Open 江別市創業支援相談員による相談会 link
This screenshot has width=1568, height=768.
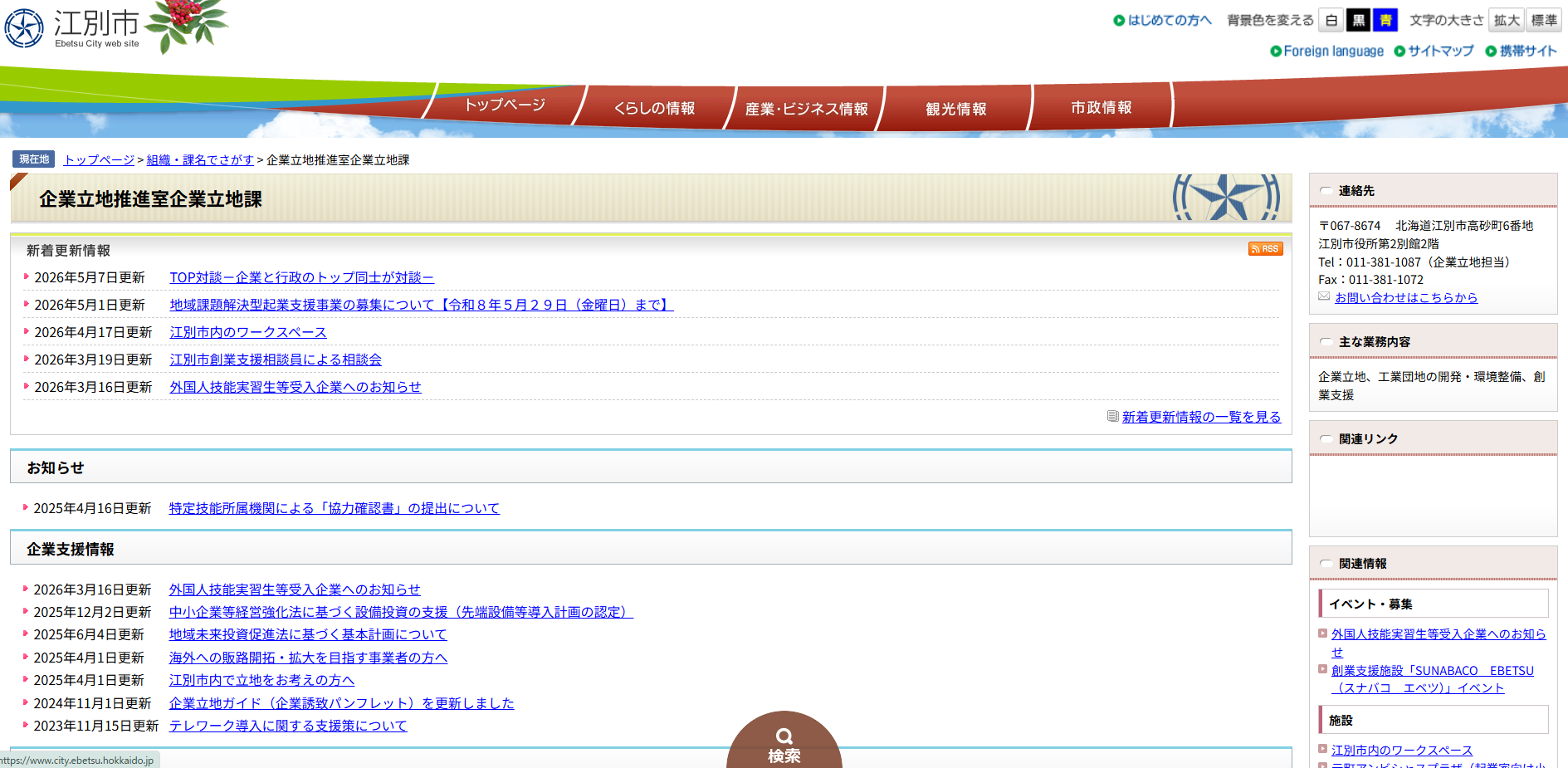pos(276,360)
